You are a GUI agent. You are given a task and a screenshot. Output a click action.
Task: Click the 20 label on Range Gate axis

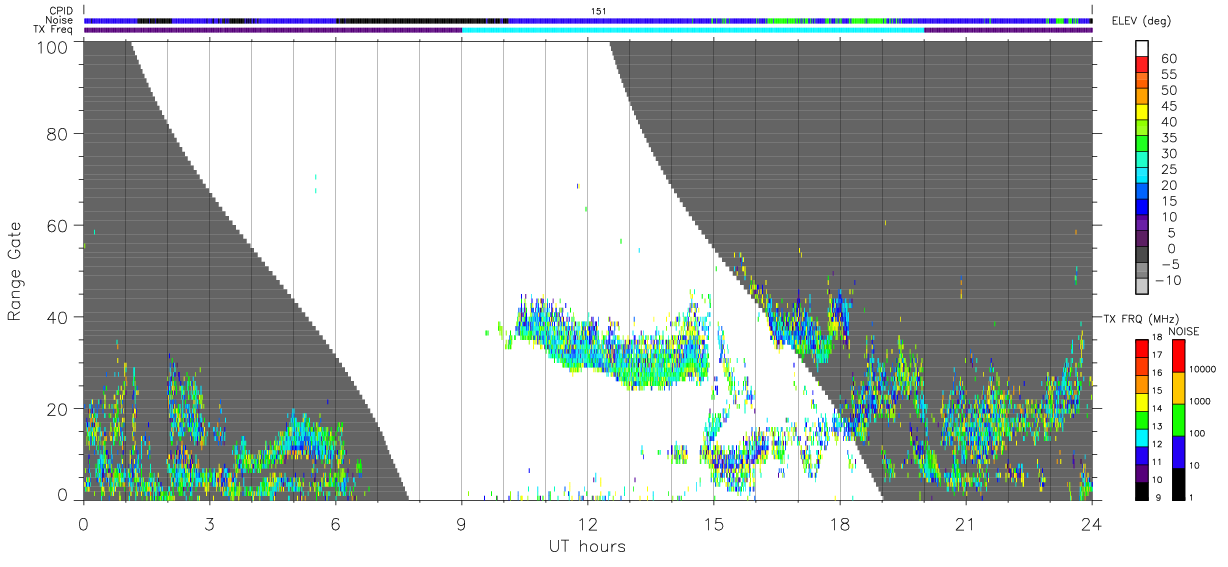click(x=58, y=409)
